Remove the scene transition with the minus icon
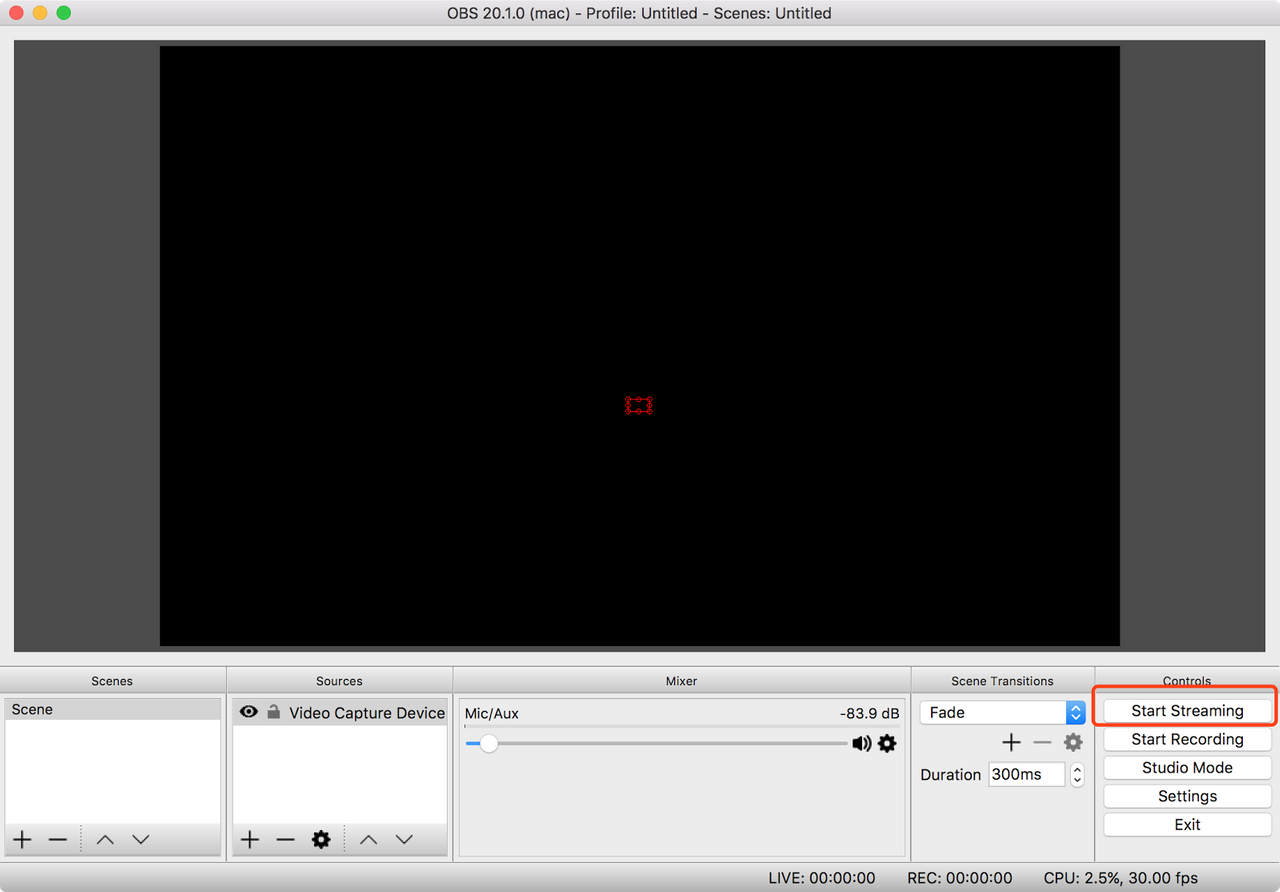Screen dimensions: 1280x892 1042,742
